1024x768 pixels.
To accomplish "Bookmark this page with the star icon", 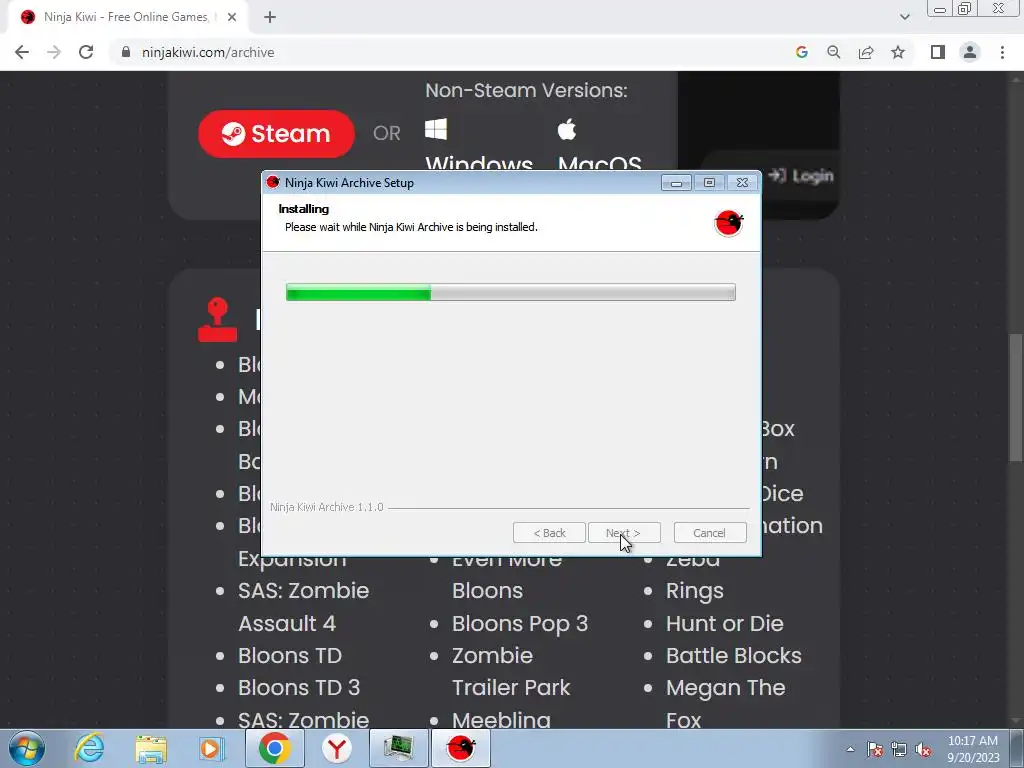I will tap(898, 52).
